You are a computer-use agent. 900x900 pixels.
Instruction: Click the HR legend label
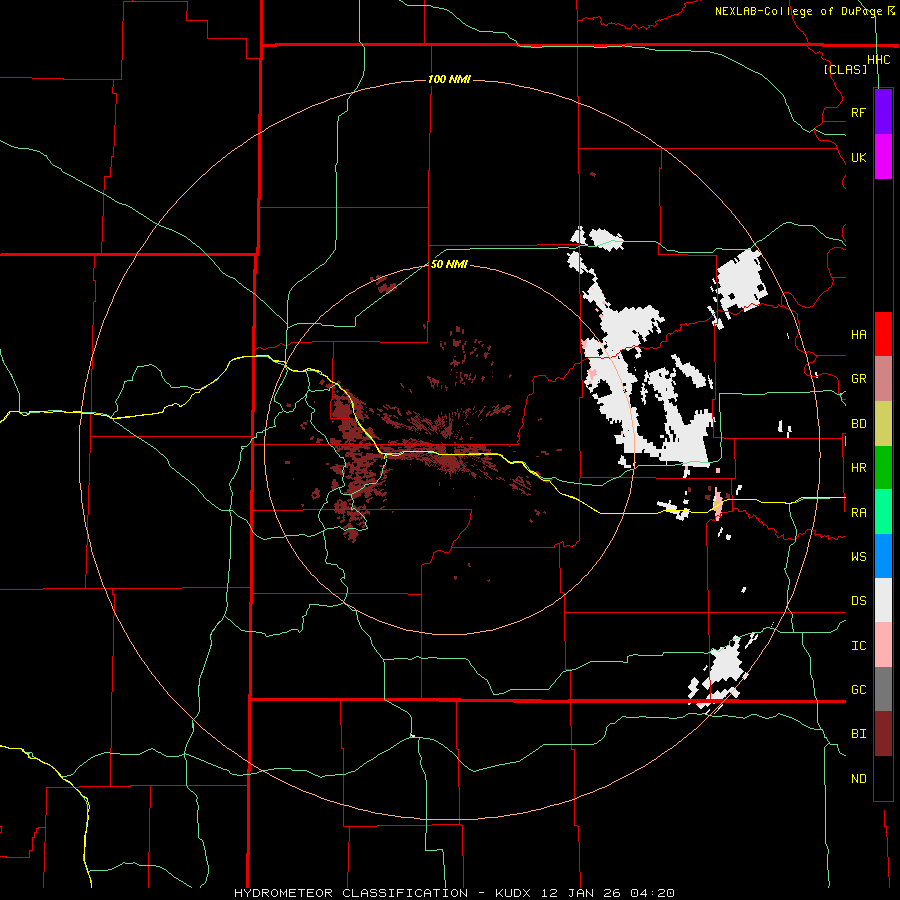pos(858,468)
